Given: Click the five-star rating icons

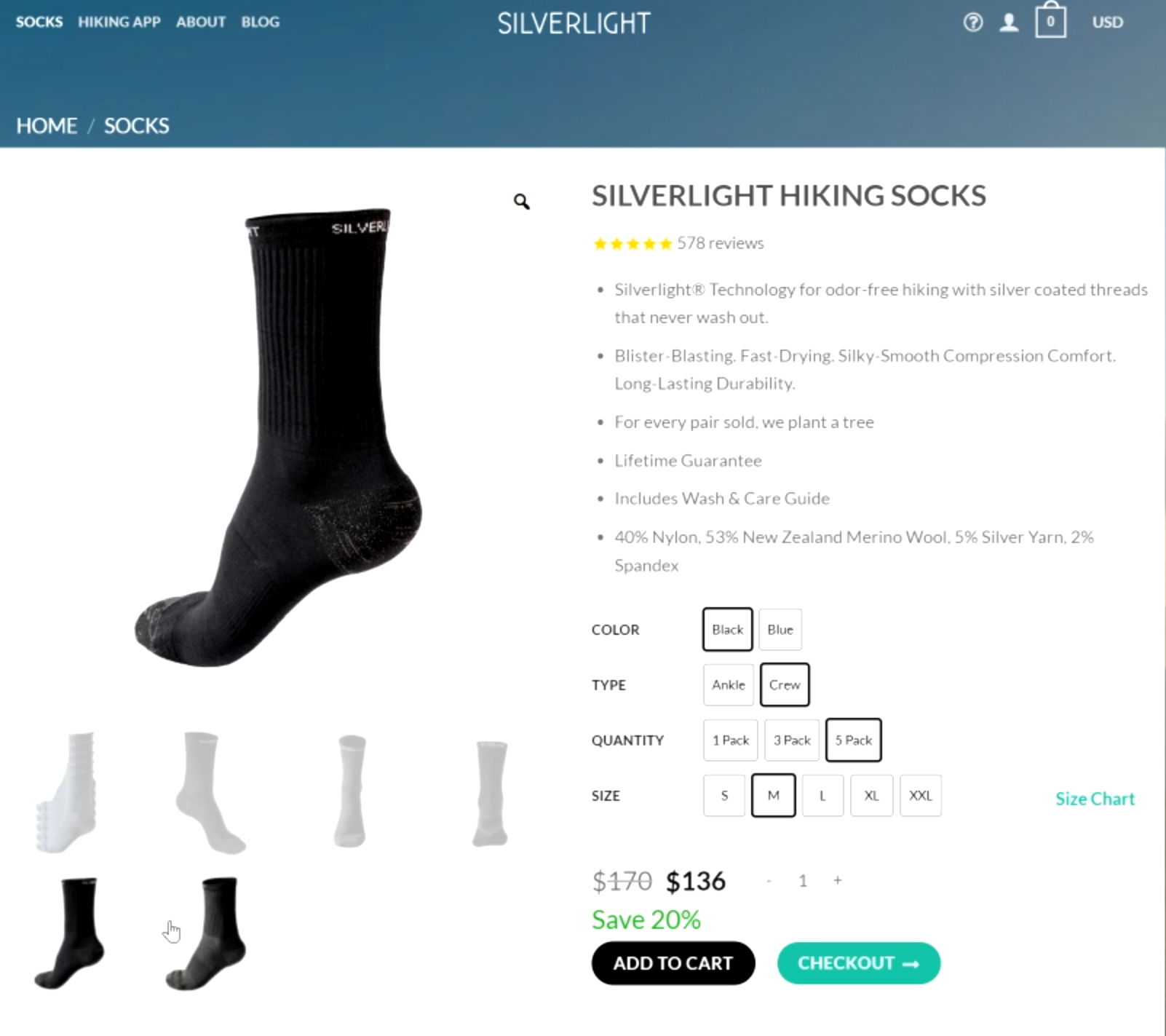Looking at the screenshot, I should pos(632,243).
